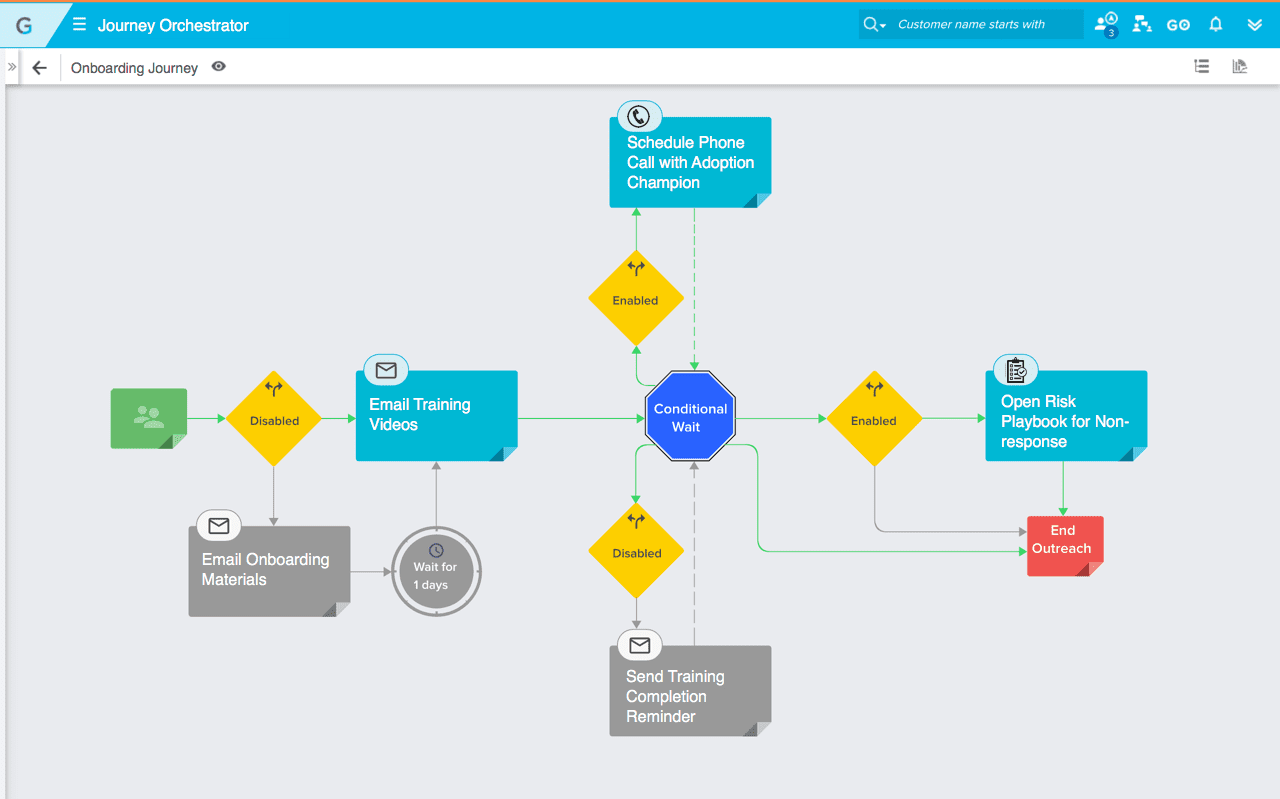
Task: Open the analytics chart icon
Action: pyautogui.click(x=1240, y=67)
